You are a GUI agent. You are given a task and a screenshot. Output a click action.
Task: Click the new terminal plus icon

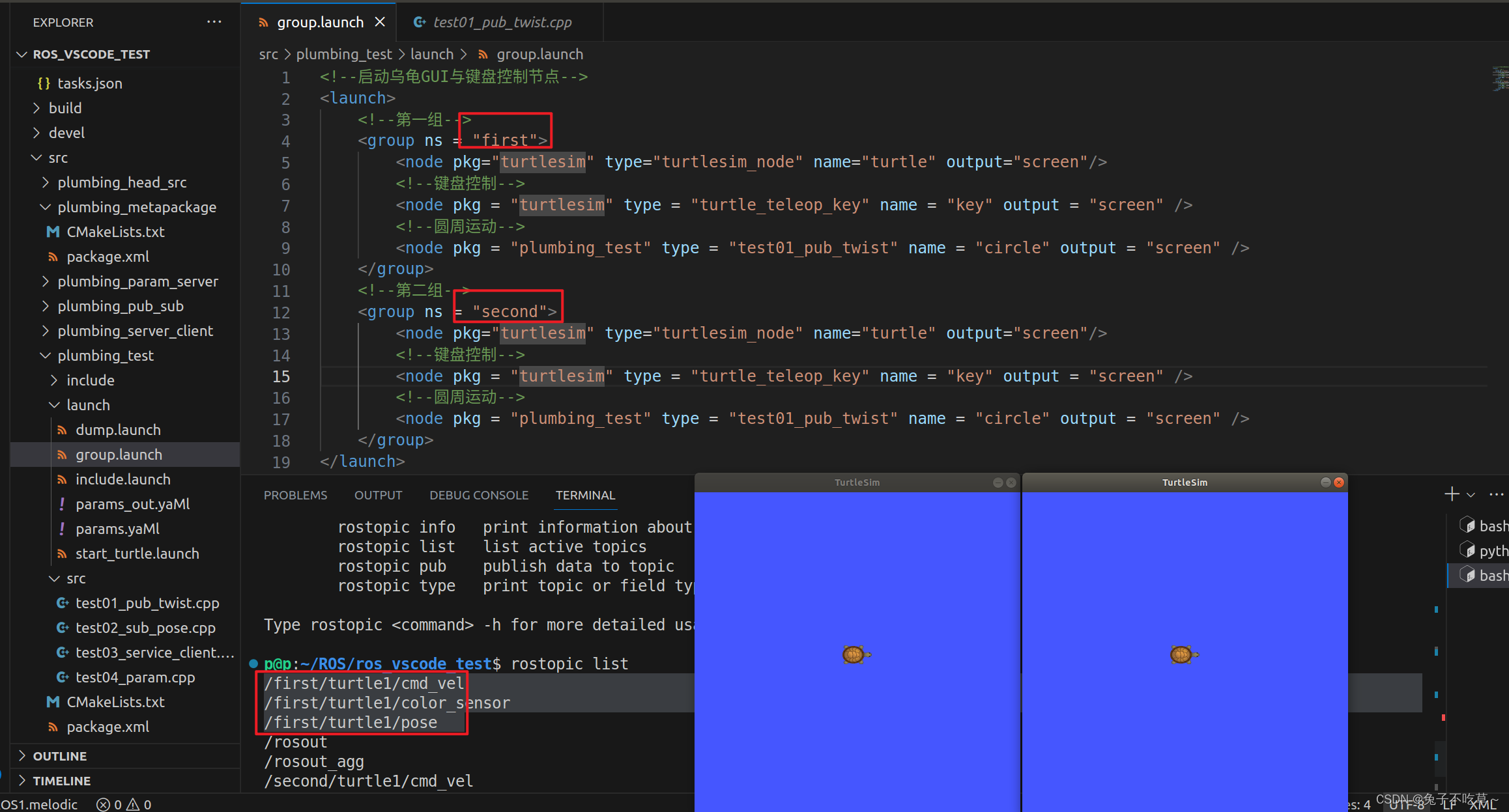point(1452,494)
